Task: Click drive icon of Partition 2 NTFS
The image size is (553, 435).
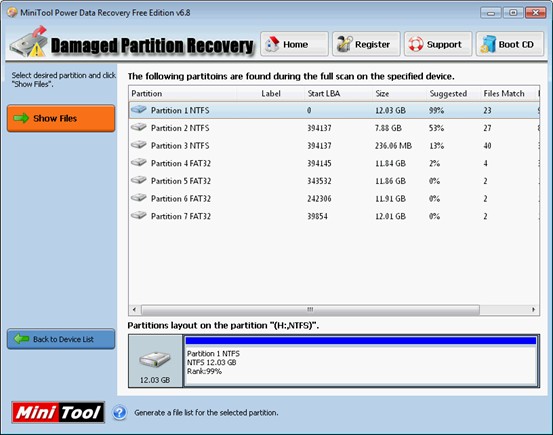Action: (x=139, y=127)
